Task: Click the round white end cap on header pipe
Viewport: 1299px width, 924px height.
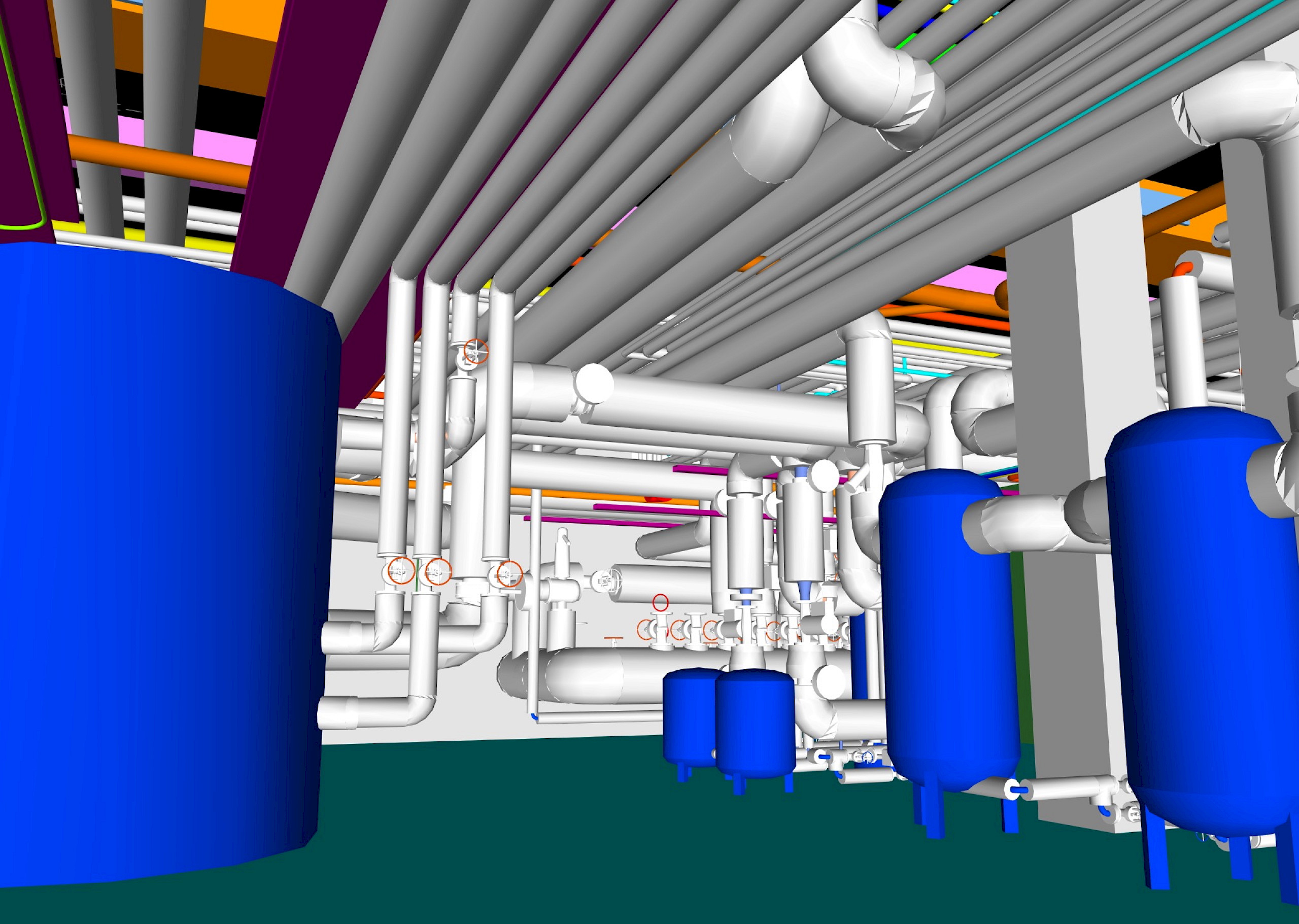Action: tap(595, 383)
